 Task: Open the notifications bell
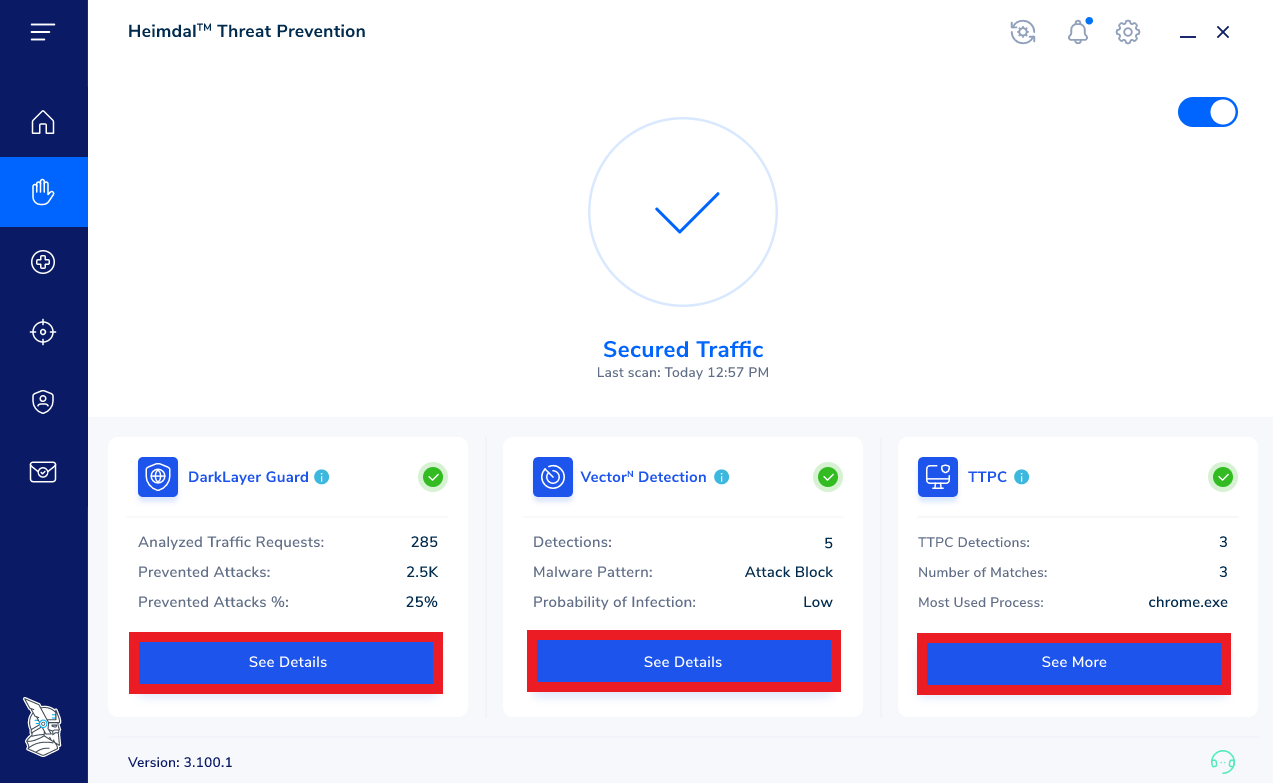coord(1078,32)
